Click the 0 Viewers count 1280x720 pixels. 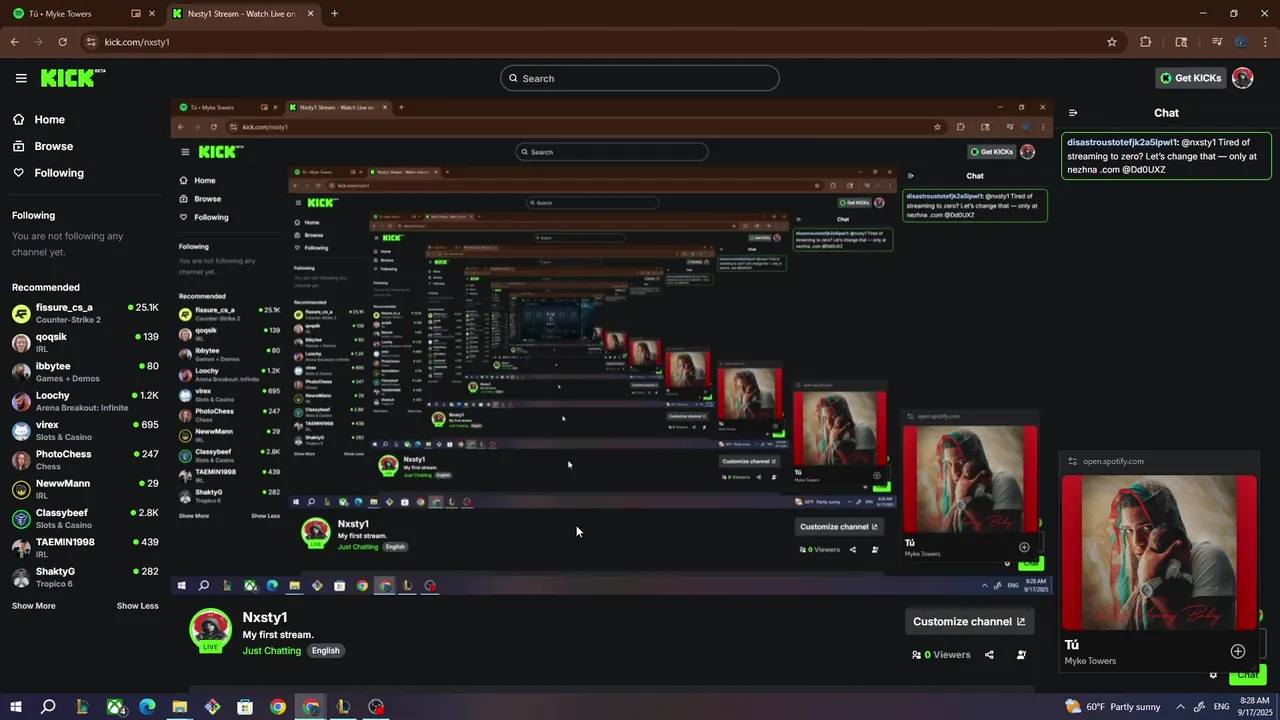coord(941,655)
